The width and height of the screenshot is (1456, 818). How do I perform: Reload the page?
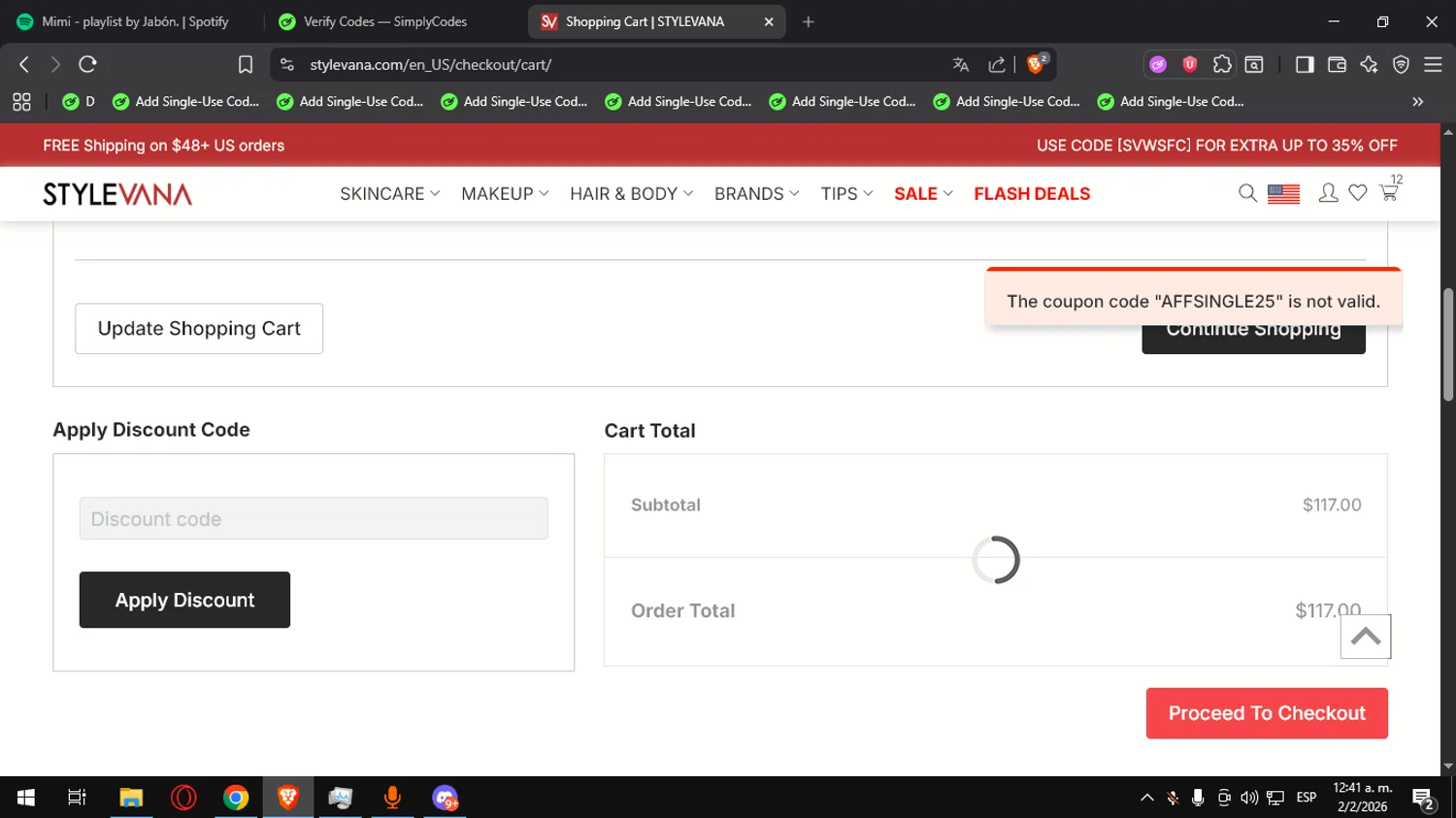(x=87, y=64)
